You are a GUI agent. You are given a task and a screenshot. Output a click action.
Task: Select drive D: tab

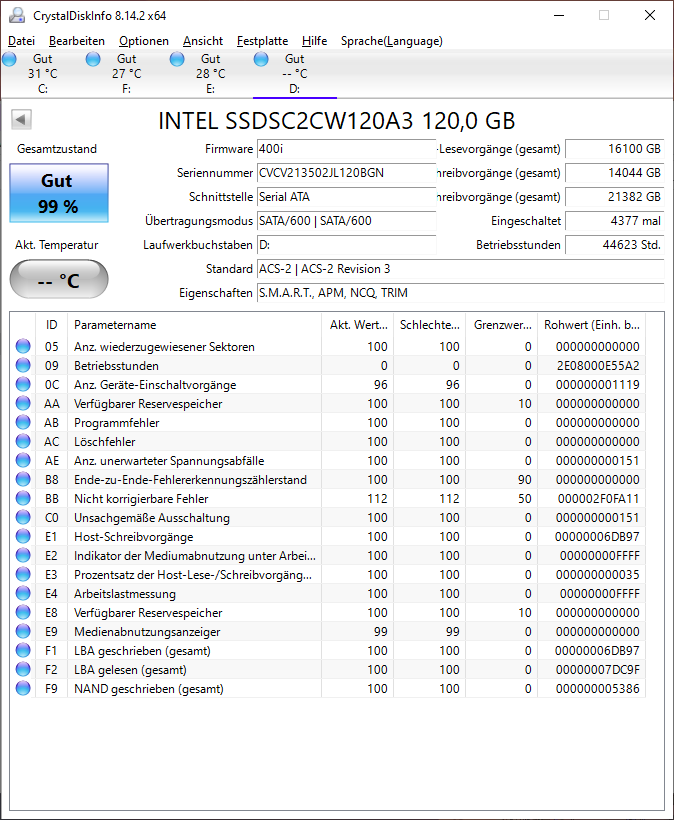[x=294, y=74]
